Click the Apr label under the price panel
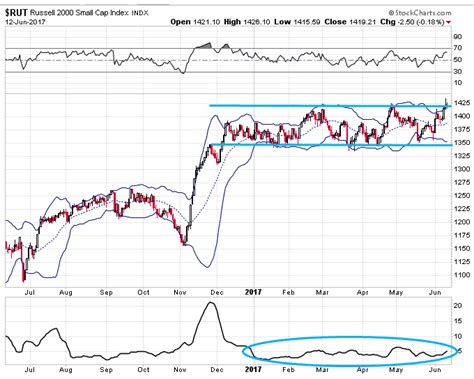 tap(362, 292)
